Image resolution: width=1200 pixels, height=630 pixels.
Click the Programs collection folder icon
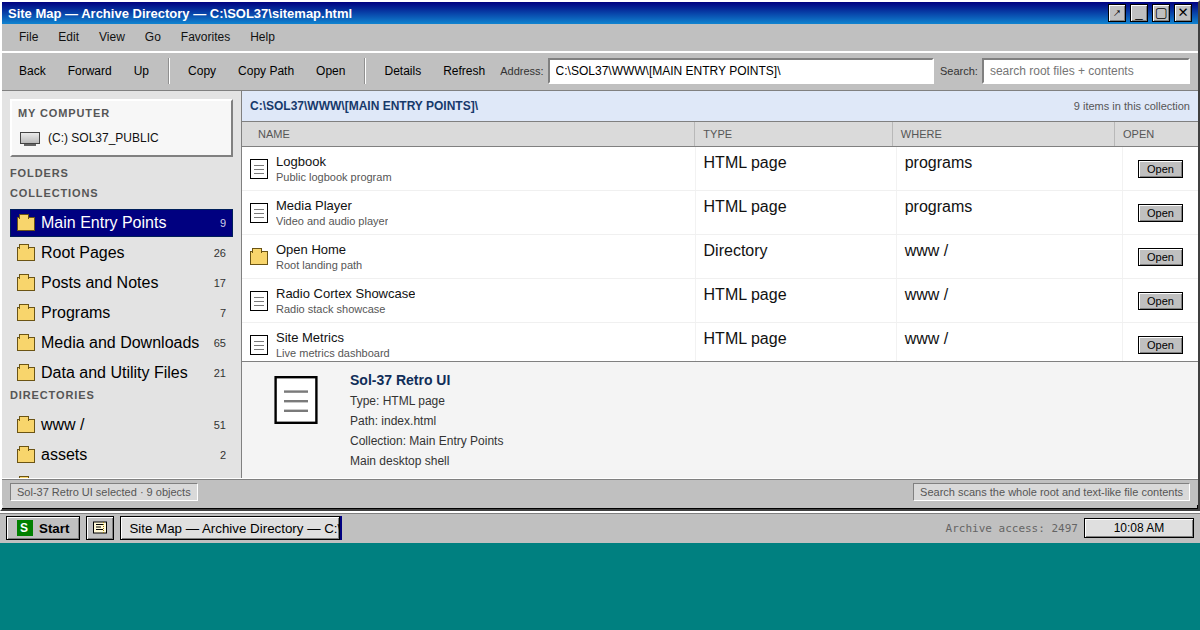[26, 313]
